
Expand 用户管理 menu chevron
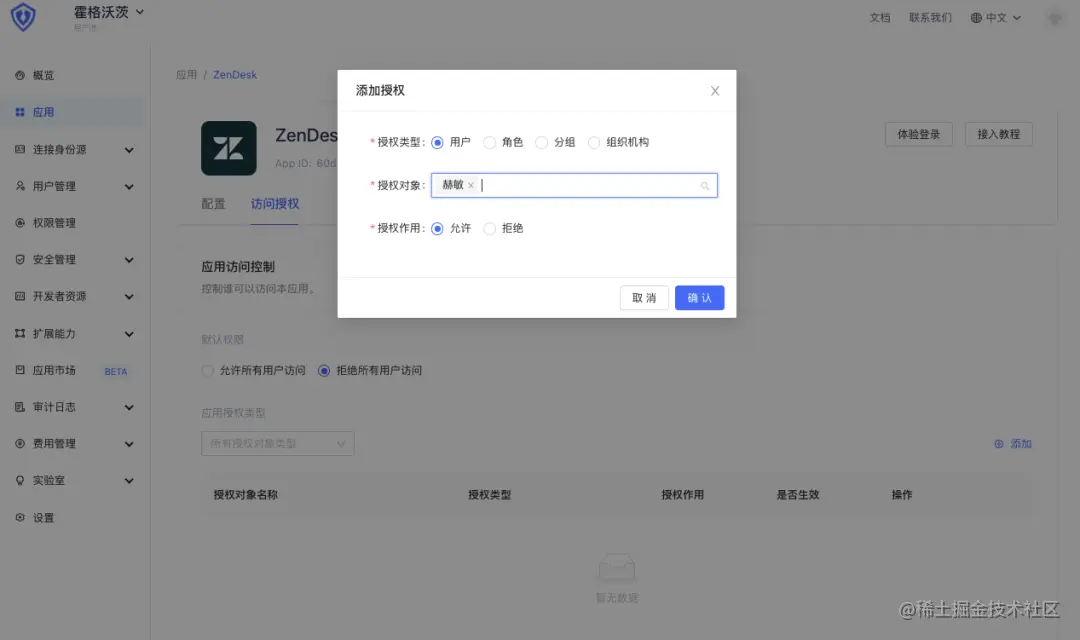(129, 187)
